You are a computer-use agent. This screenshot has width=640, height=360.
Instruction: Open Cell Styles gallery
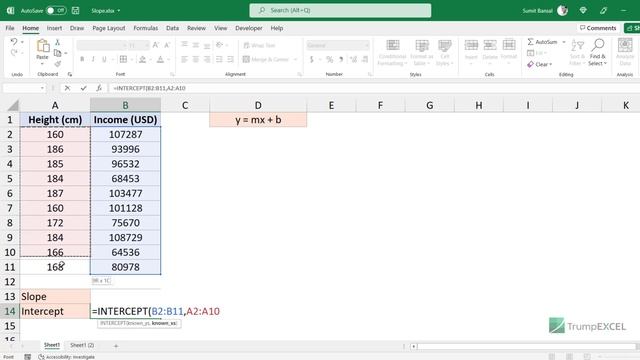445,52
